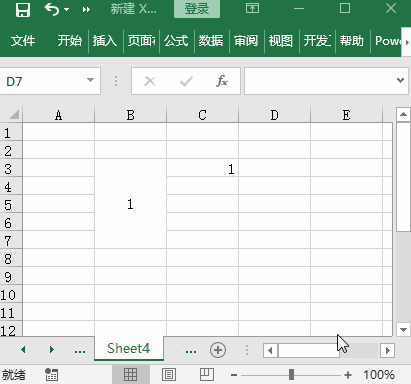411x384 pixels.
Task: Switch to the 插入 ribbon tab
Action: tap(105, 41)
